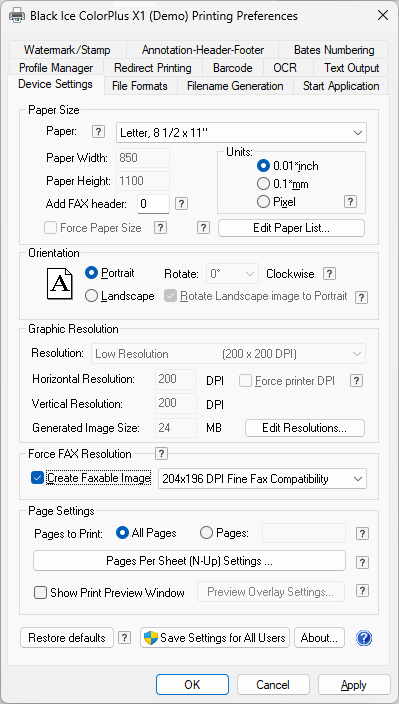Viewport: 399px width, 704px height.
Task: Click help icon for Pages to Print row
Action: point(362,534)
